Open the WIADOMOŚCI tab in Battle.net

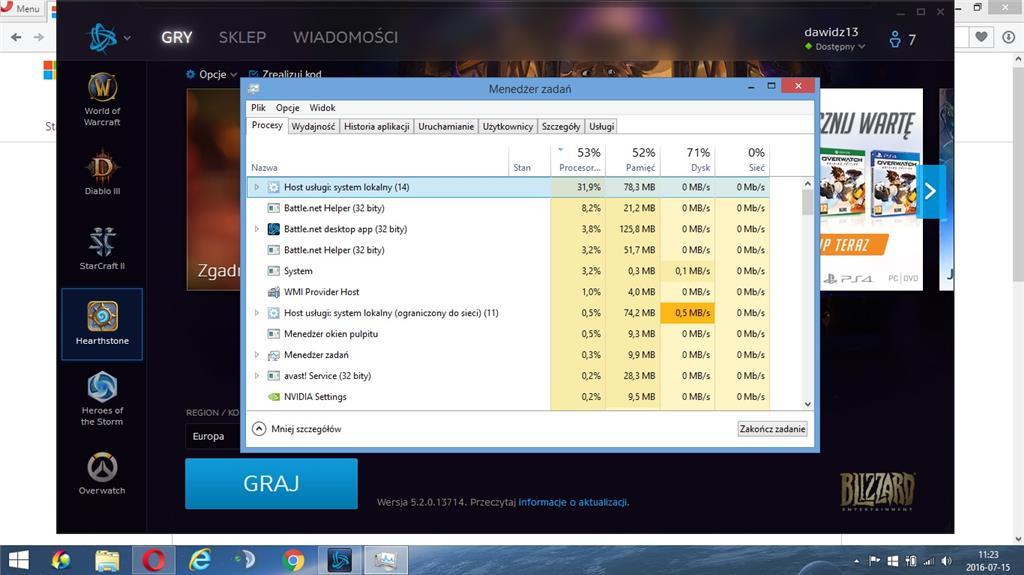tap(345, 37)
